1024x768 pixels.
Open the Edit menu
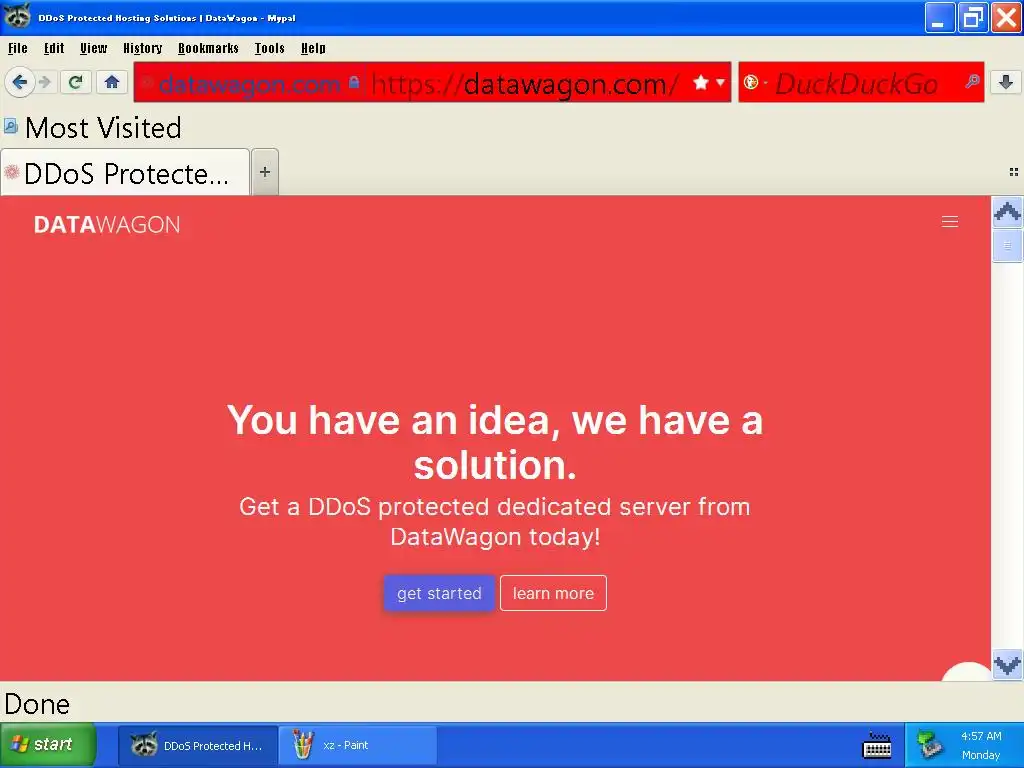(x=54, y=48)
